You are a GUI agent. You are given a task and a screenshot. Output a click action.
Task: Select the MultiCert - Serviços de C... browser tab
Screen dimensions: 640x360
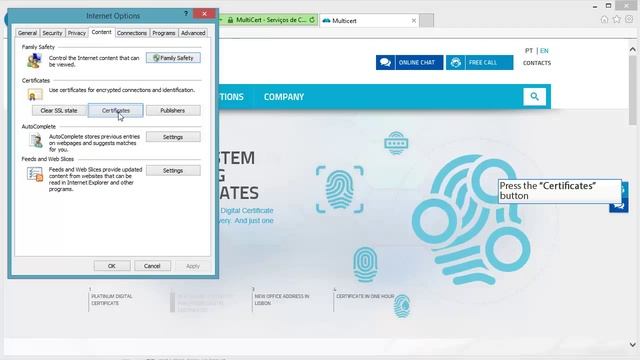click(269, 20)
